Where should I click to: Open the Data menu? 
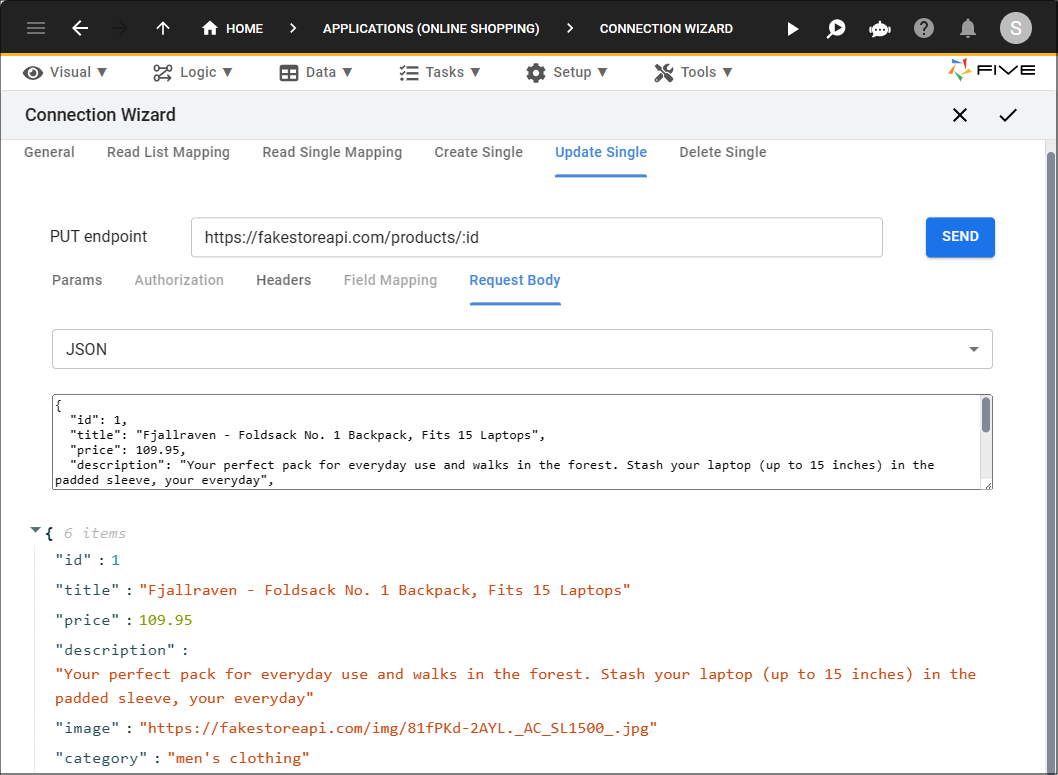pyautogui.click(x=316, y=73)
